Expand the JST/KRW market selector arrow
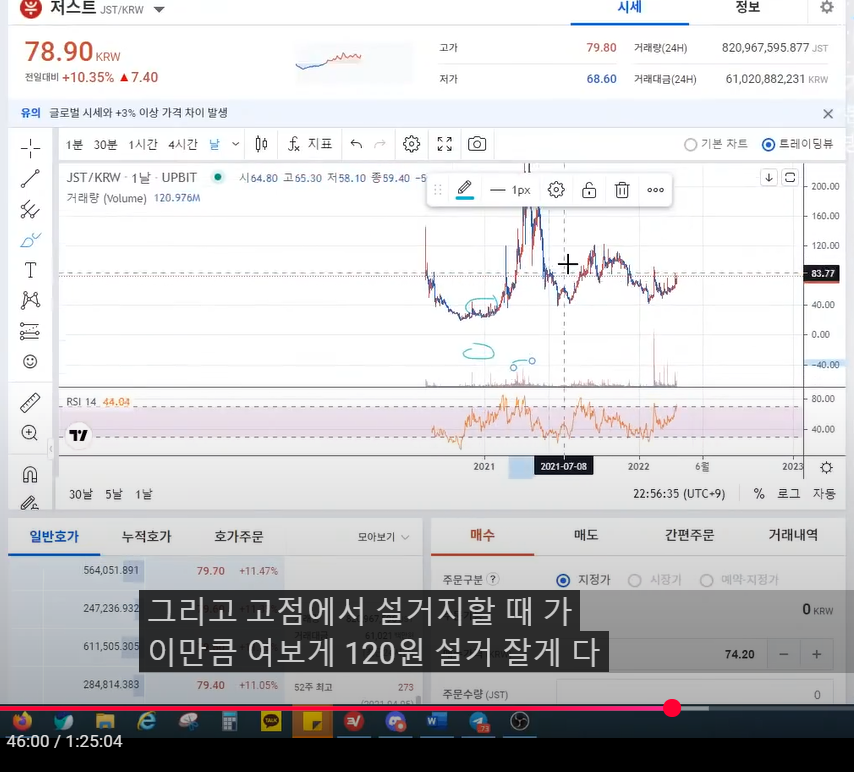 click(159, 9)
